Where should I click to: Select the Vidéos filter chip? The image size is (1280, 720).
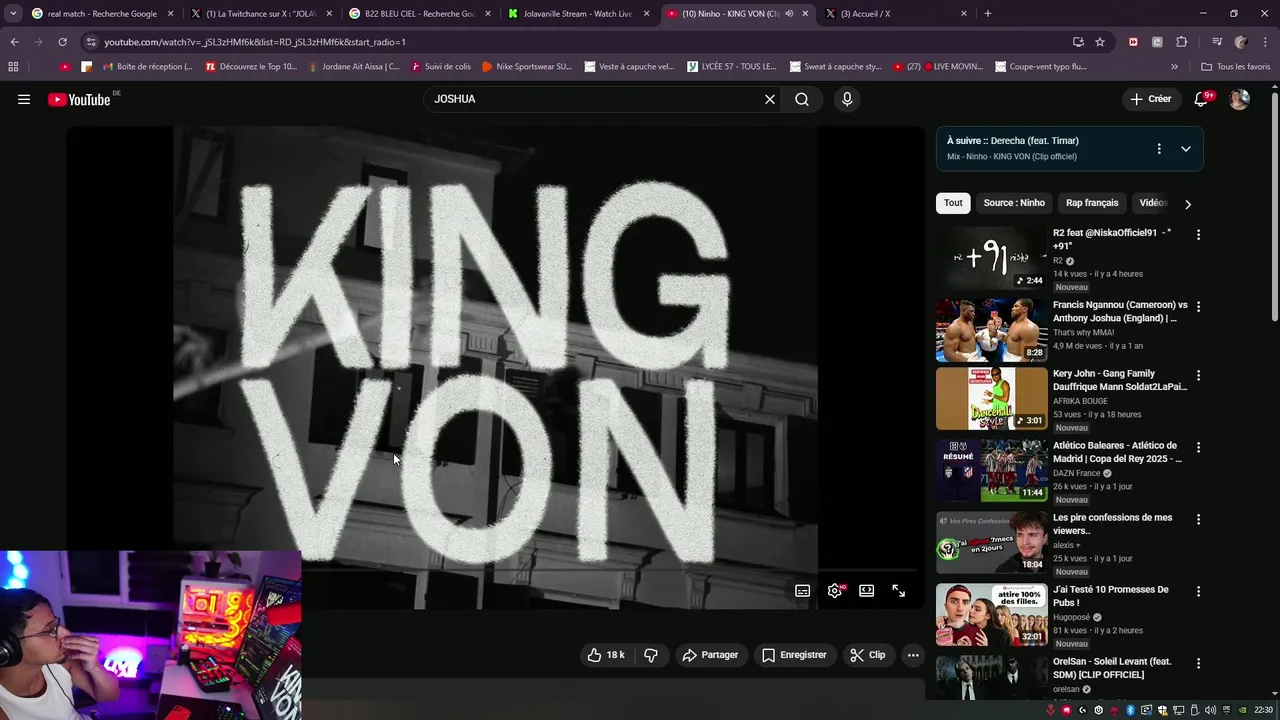[x=1153, y=203]
